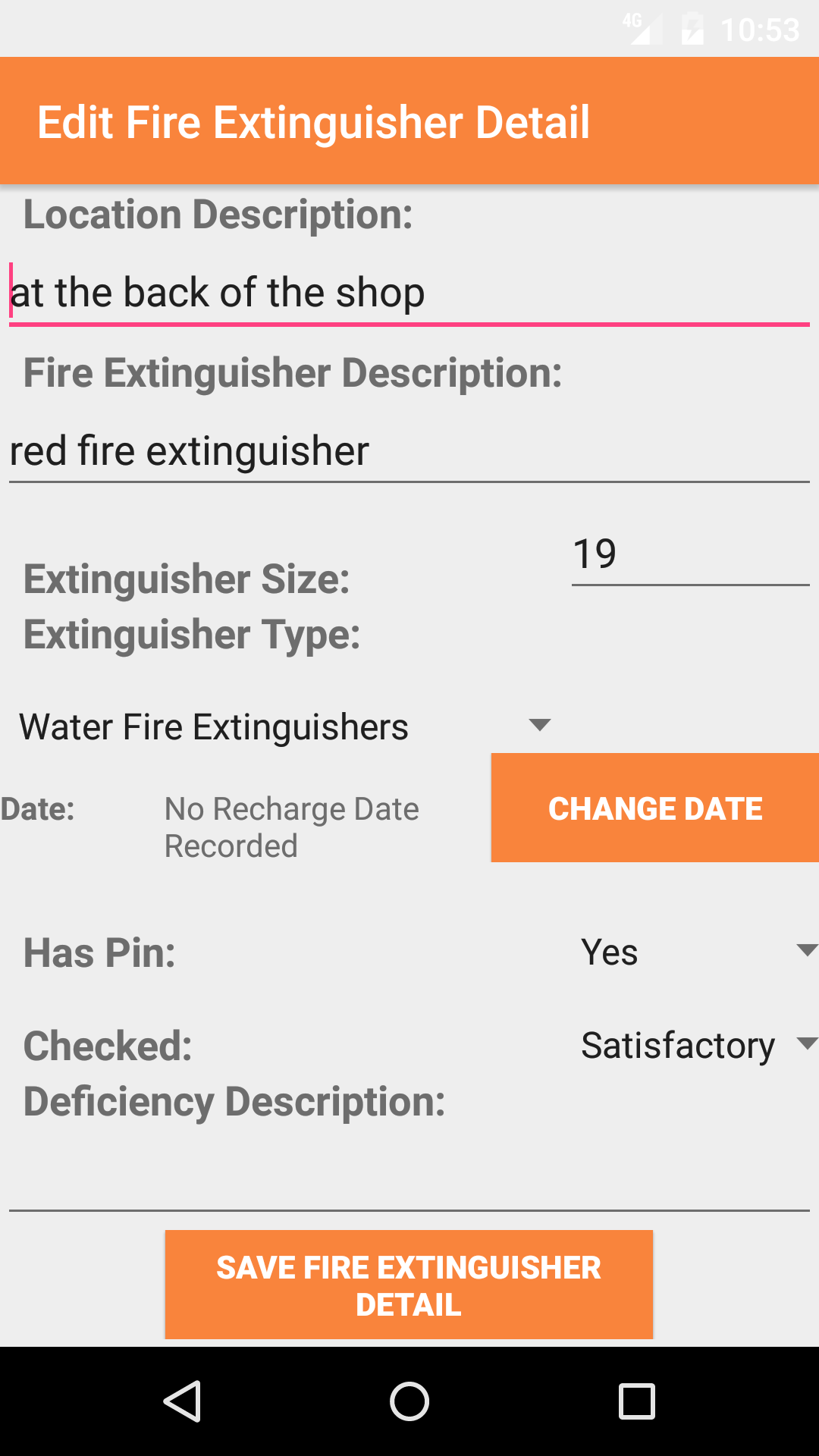
Task: Tap the Extinguisher Size field showing 19
Action: [x=690, y=554]
